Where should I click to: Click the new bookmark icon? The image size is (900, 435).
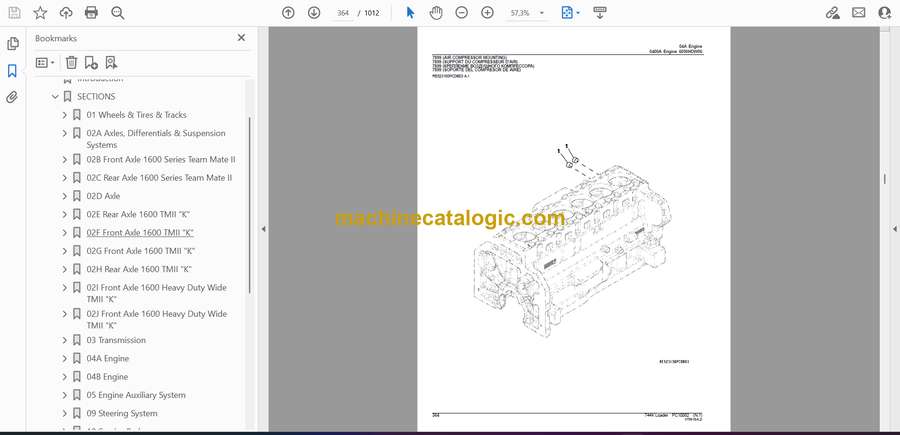[x=91, y=63]
